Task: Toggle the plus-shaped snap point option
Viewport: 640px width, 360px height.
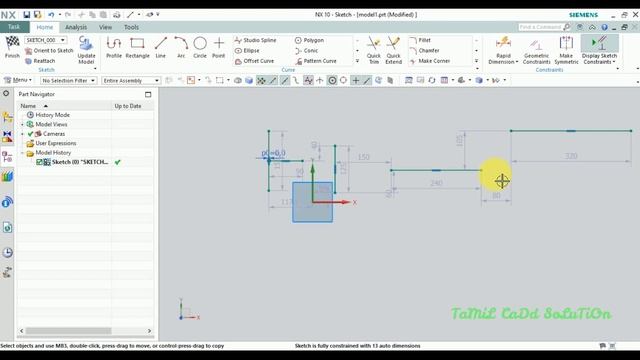Action: pyautogui.click(x=356, y=80)
